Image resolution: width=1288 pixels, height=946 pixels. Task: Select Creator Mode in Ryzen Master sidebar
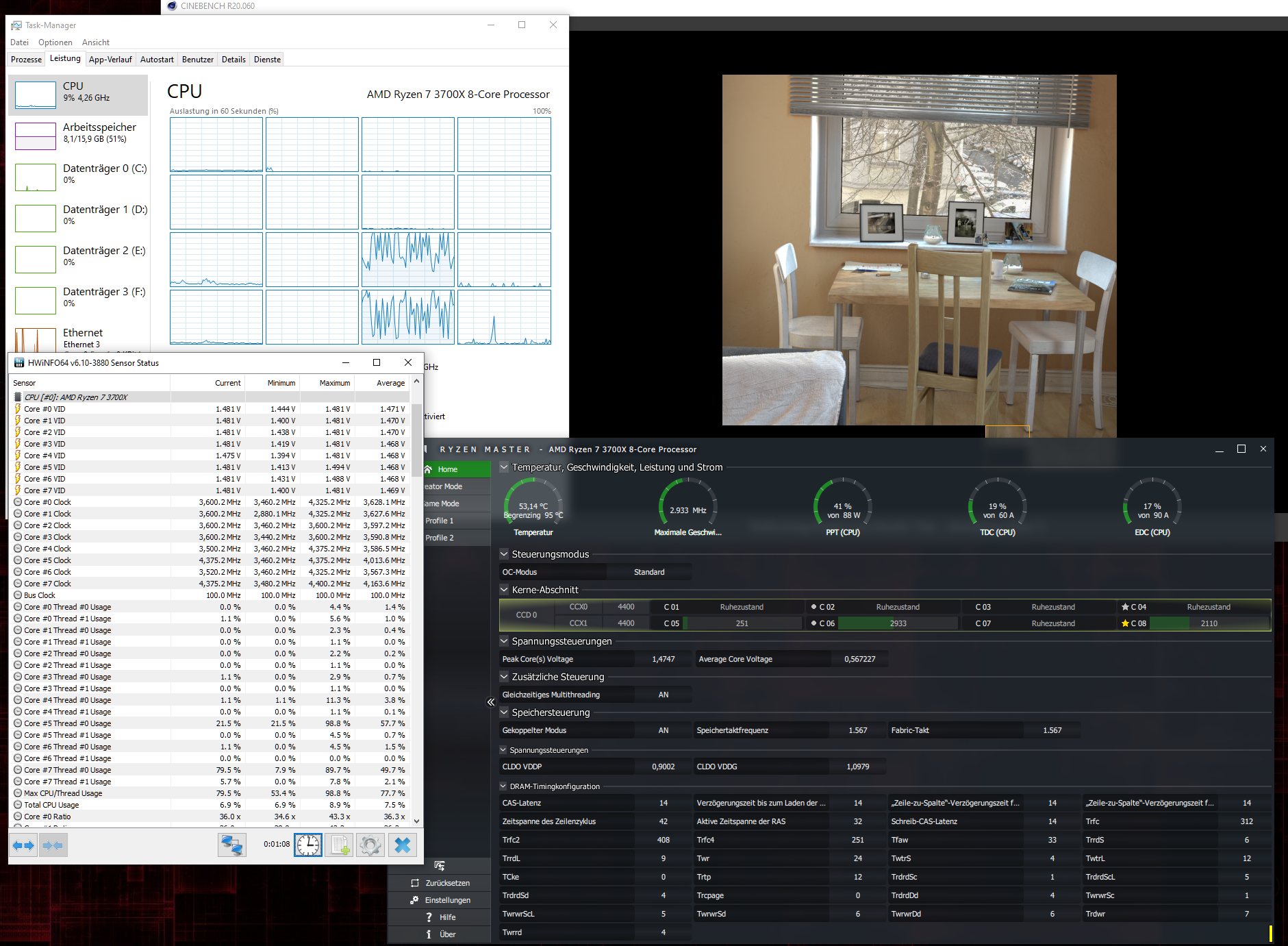(x=457, y=486)
